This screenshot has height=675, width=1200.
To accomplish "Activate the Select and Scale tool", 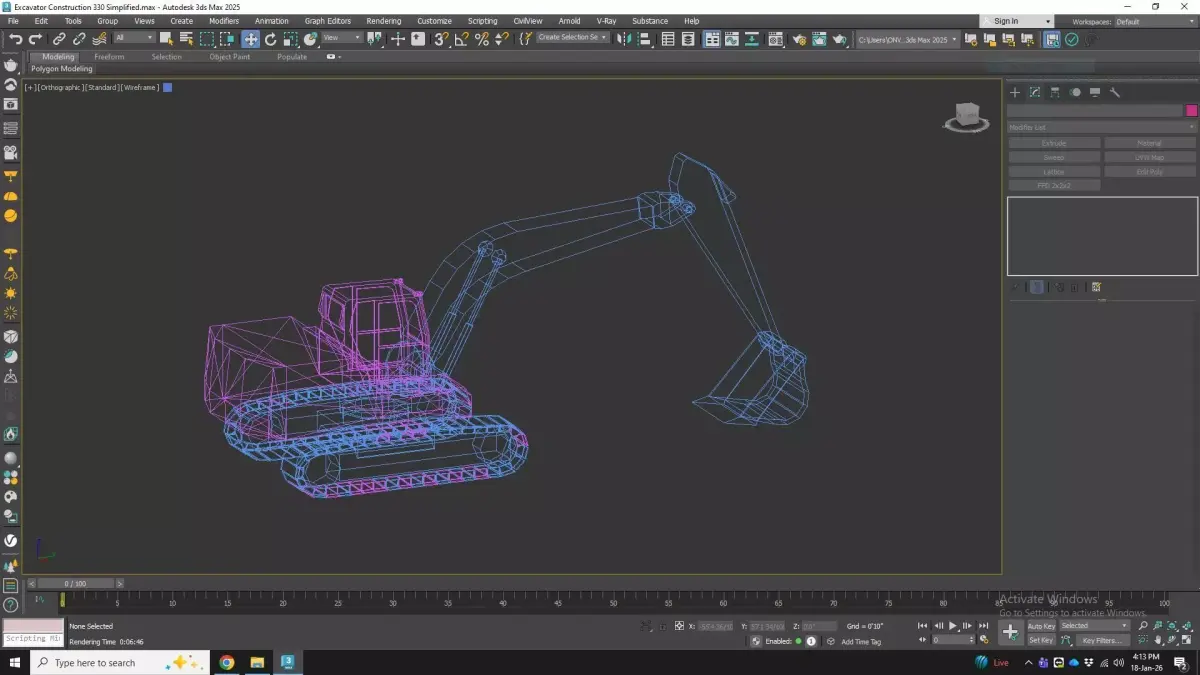I will pyautogui.click(x=290, y=39).
